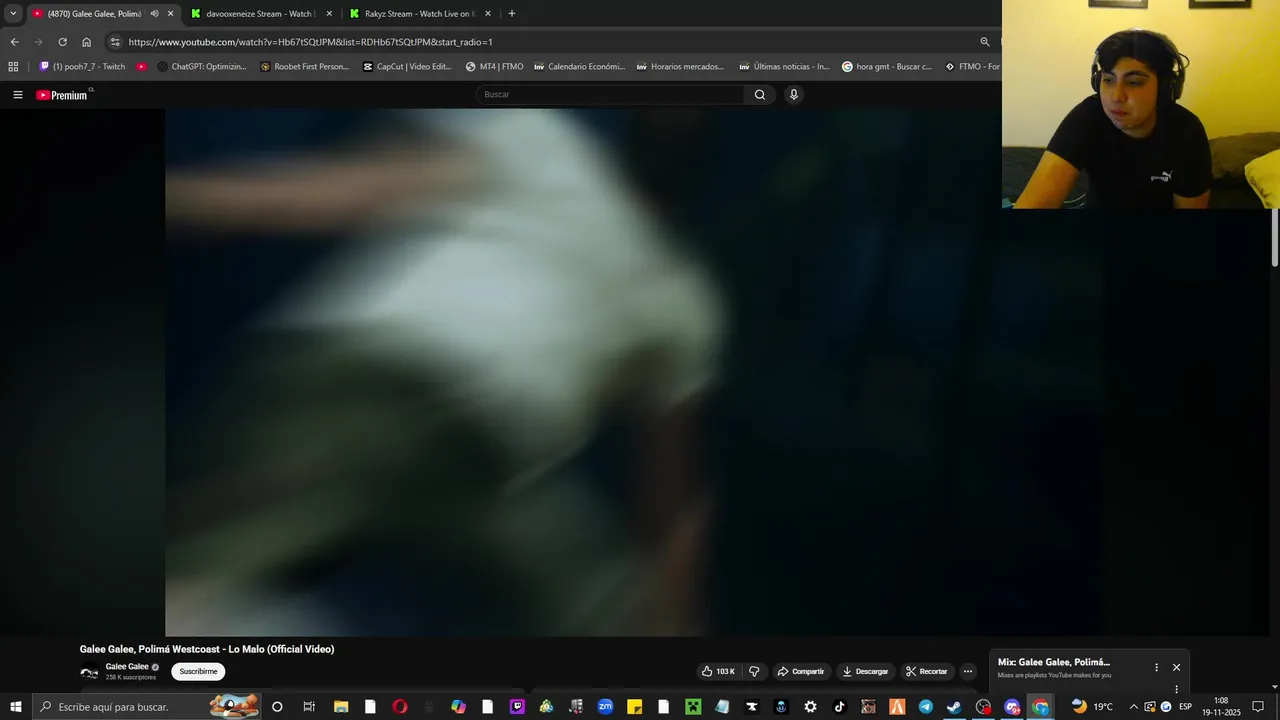This screenshot has height=720, width=1280.
Task: Open Twitch app in taskbar
Action: pyautogui.click(x=517, y=707)
